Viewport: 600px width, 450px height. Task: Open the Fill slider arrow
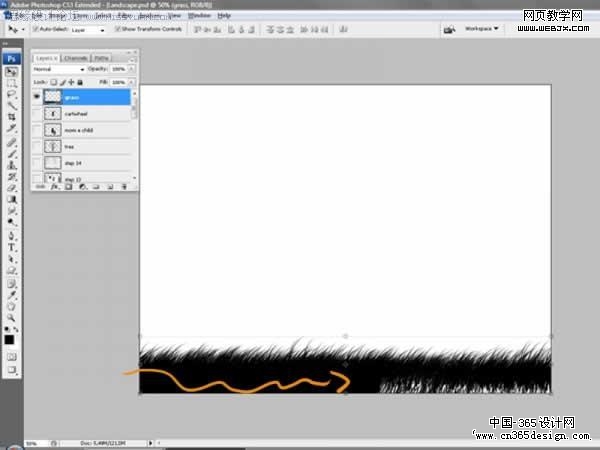point(131,82)
